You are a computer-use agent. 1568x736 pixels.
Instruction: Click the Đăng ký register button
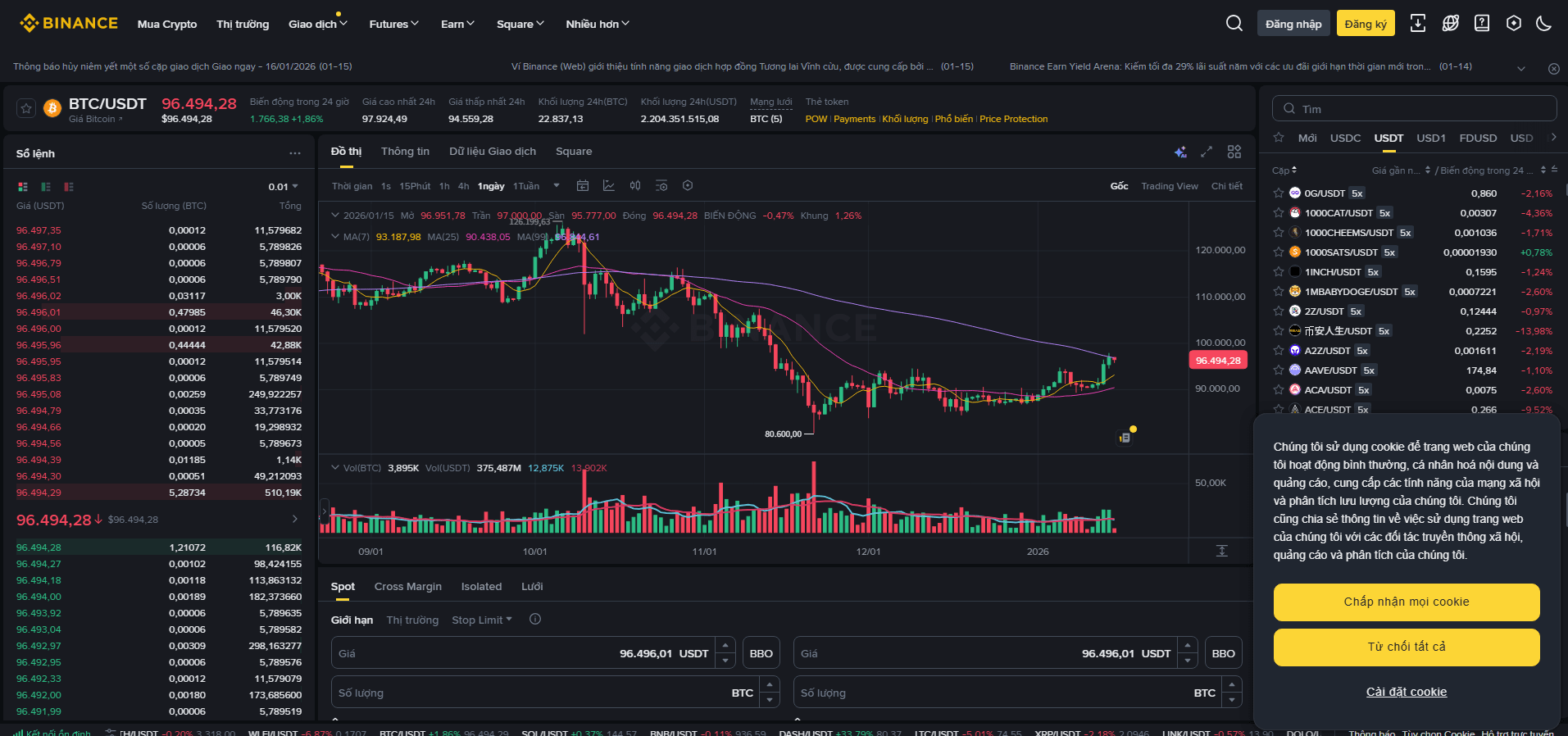[x=1366, y=23]
